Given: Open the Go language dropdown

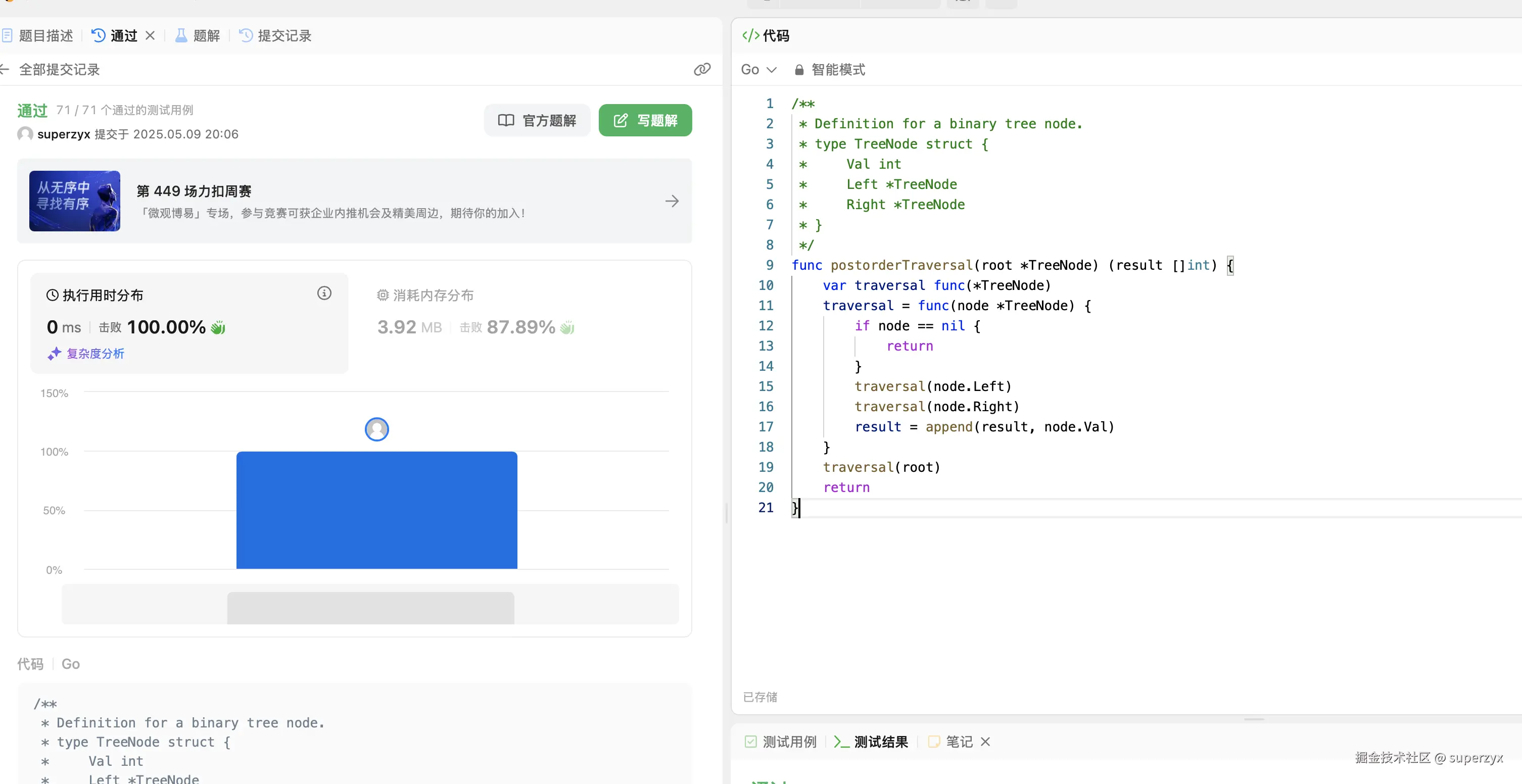Looking at the screenshot, I should pyautogui.click(x=758, y=70).
